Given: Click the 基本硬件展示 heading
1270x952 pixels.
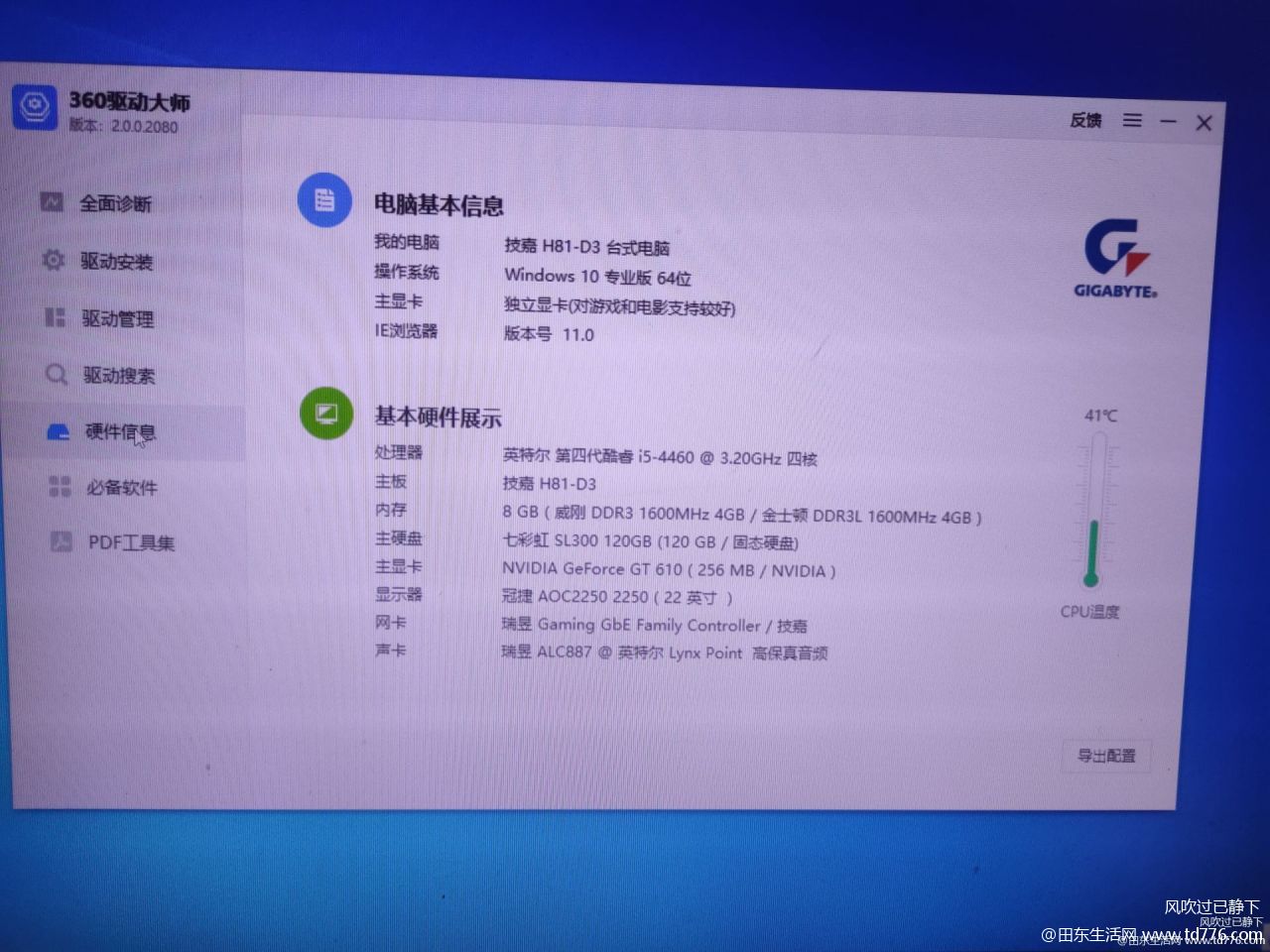Looking at the screenshot, I should click(x=438, y=417).
